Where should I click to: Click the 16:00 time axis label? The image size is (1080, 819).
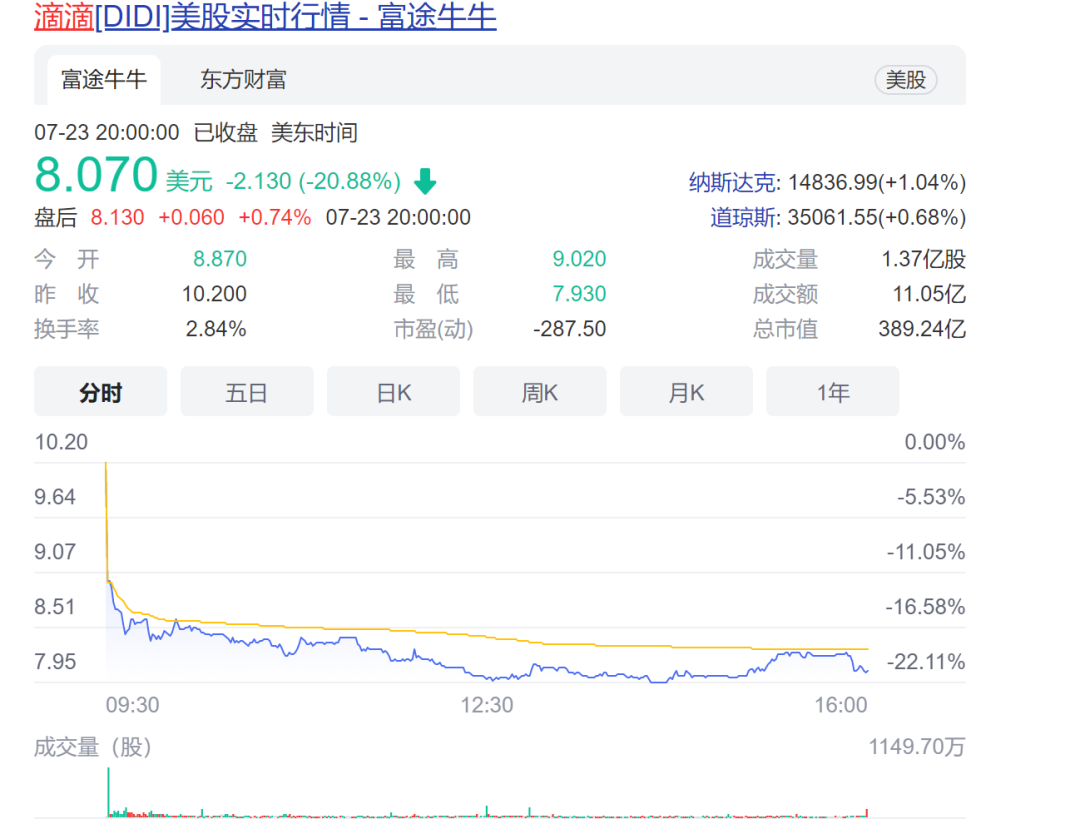pyautogui.click(x=841, y=705)
